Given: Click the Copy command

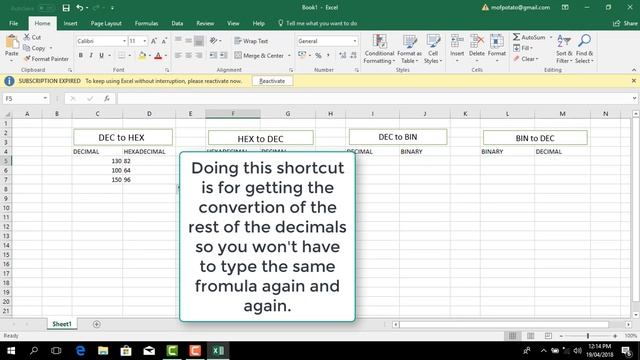Looking at the screenshot, I should (38, 48).
